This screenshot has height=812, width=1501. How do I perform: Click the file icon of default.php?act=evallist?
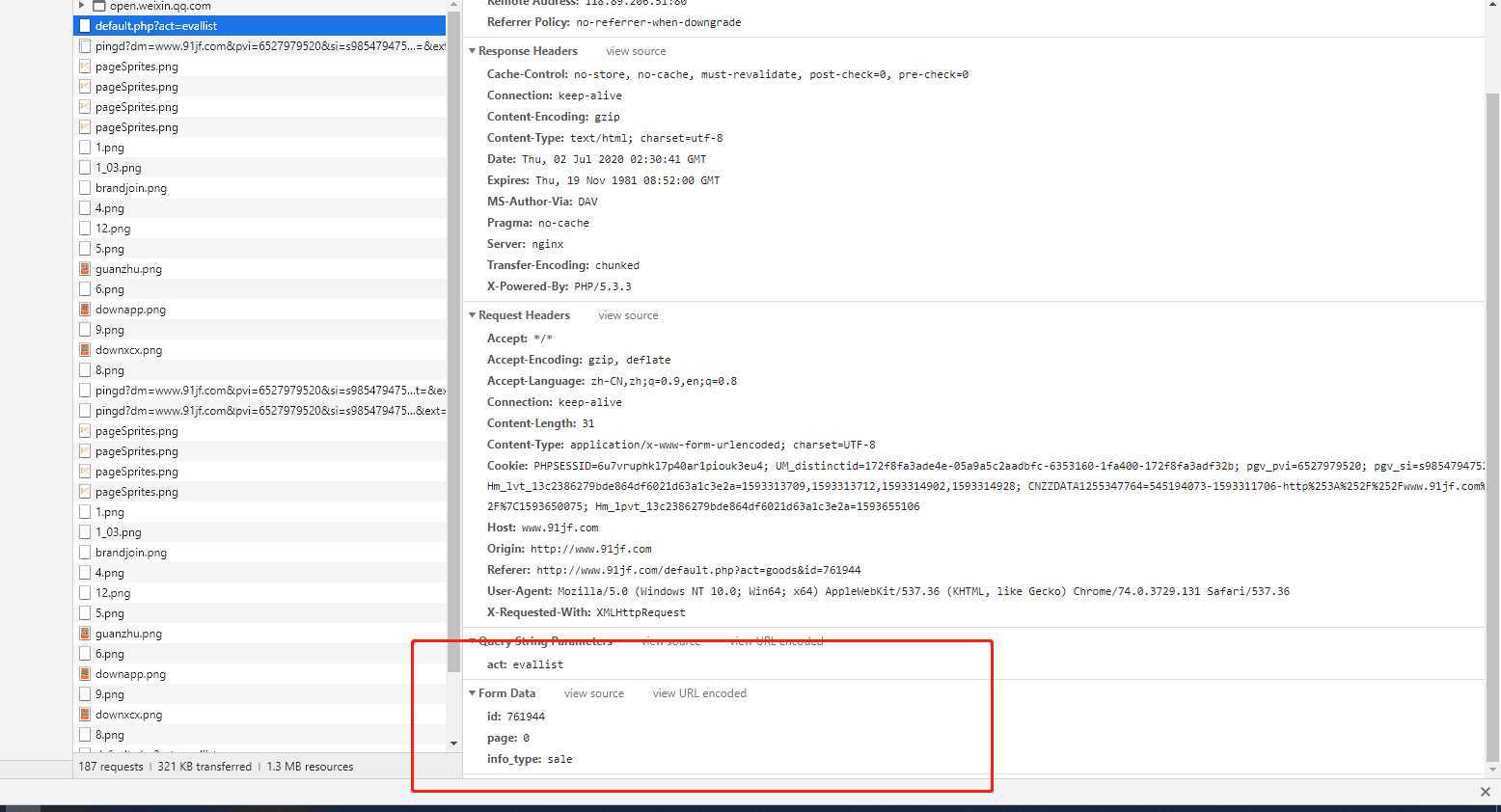[85, 26]
